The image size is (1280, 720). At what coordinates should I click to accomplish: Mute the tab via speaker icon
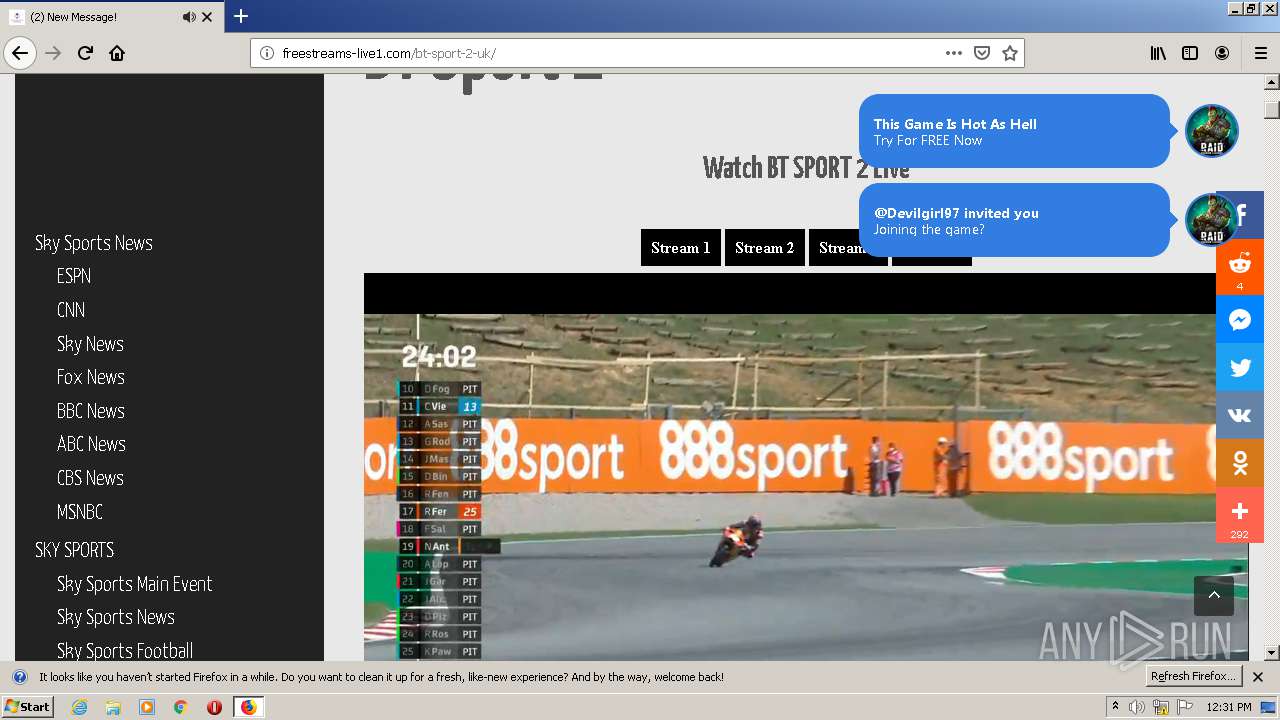tap(189, 17)
